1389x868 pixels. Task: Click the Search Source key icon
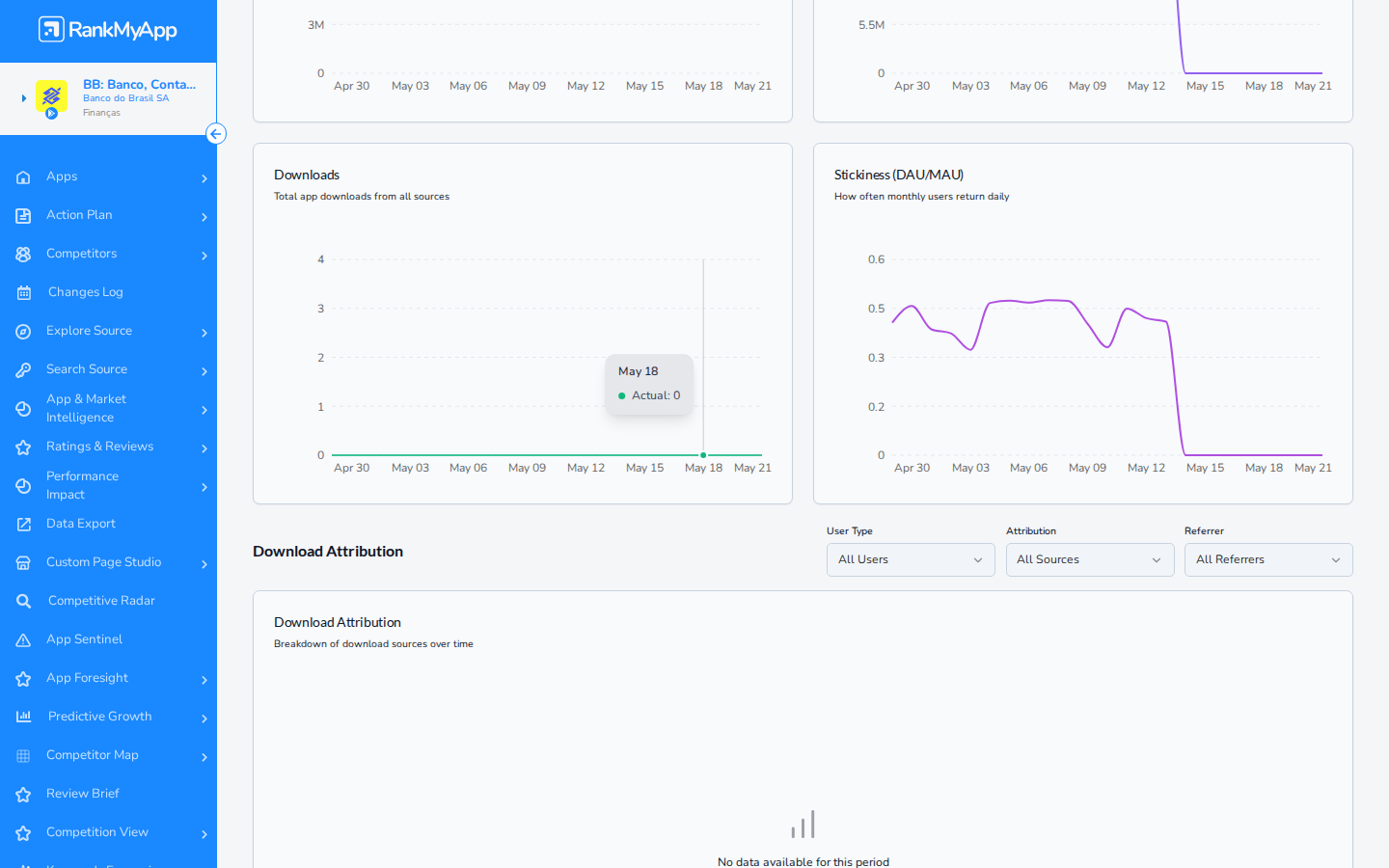click(x=23, y=370)
